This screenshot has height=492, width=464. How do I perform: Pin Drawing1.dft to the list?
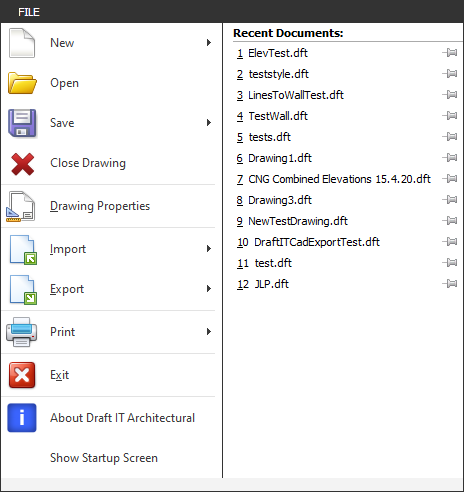point(450,158)
